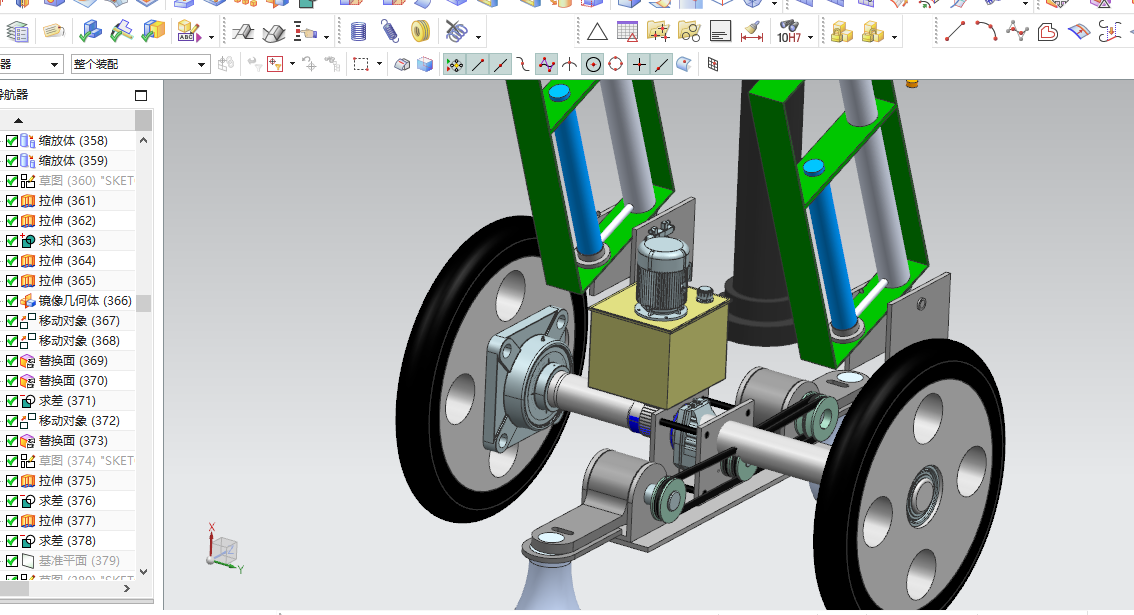Click the navigator scroll up arrow
Image resolution: width=1134 pixels, height=615 pixels.
143,140
